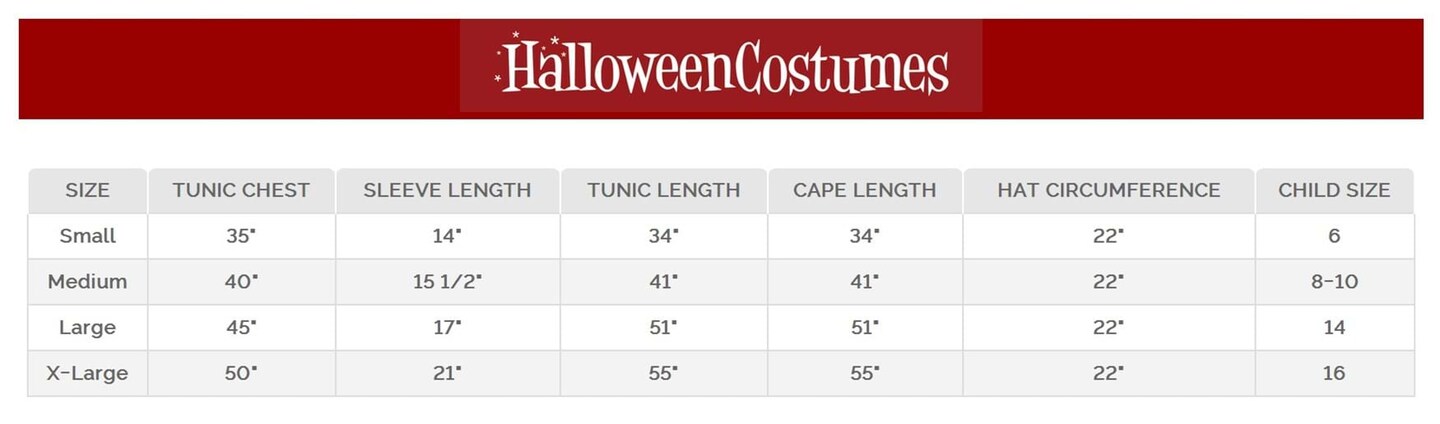Select the Small size row label
Viewport: 1440px width, 424px height.
[x=88, y=236]
